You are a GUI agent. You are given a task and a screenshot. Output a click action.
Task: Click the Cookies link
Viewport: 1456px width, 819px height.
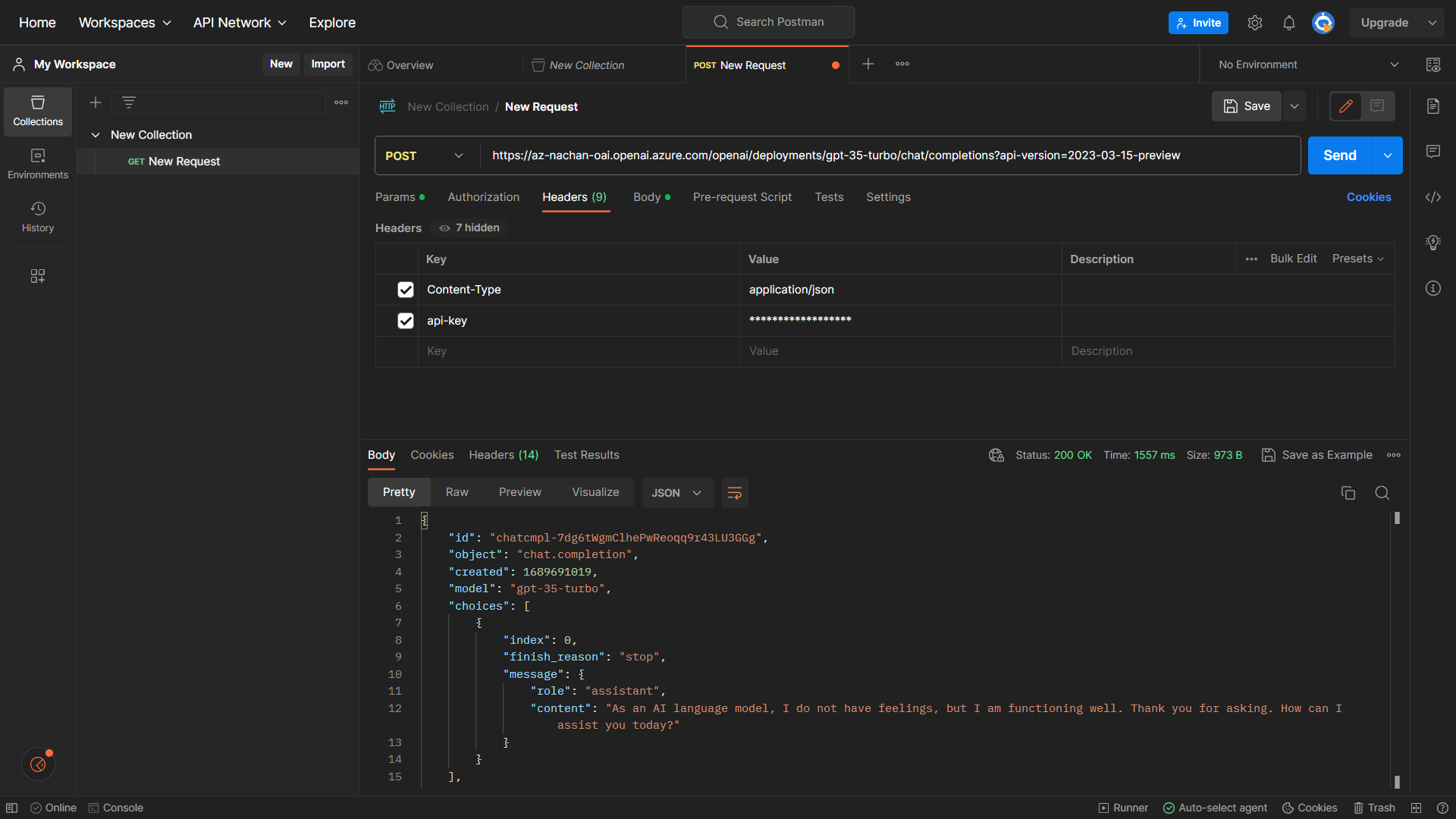(x=1368, y=197)
